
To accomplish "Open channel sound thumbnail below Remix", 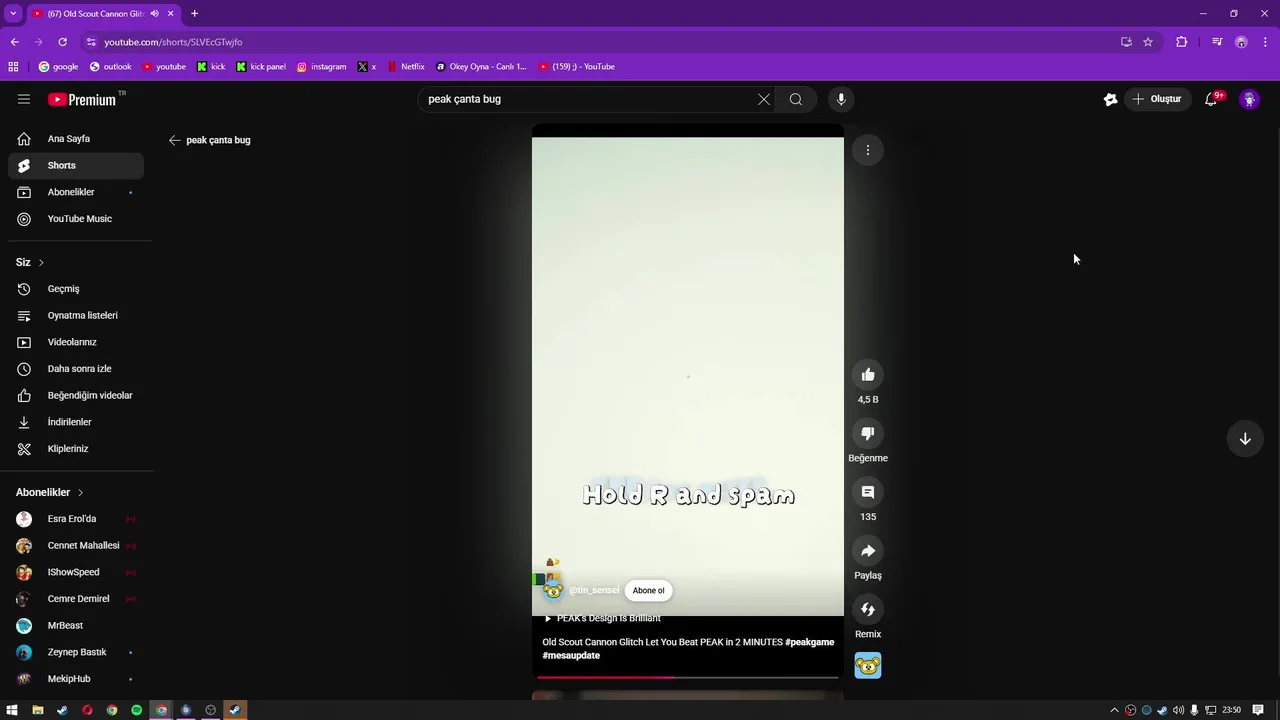I will [x=868, y=666].
